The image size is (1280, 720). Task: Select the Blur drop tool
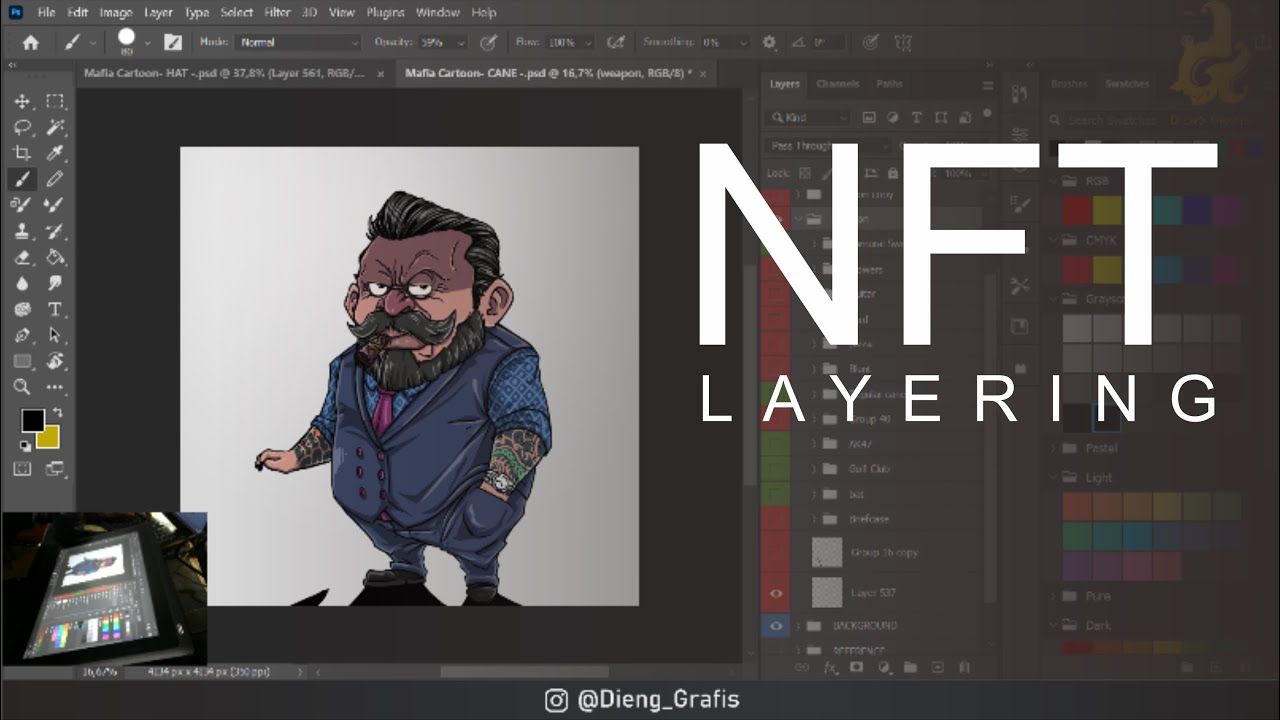(x=22, y=283)
